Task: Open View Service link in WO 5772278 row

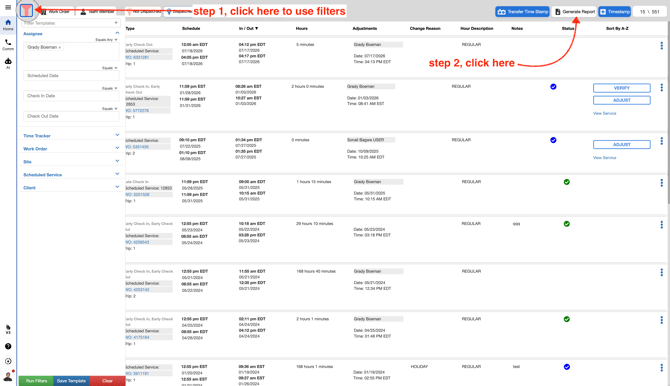Action: tap(605, 113)
